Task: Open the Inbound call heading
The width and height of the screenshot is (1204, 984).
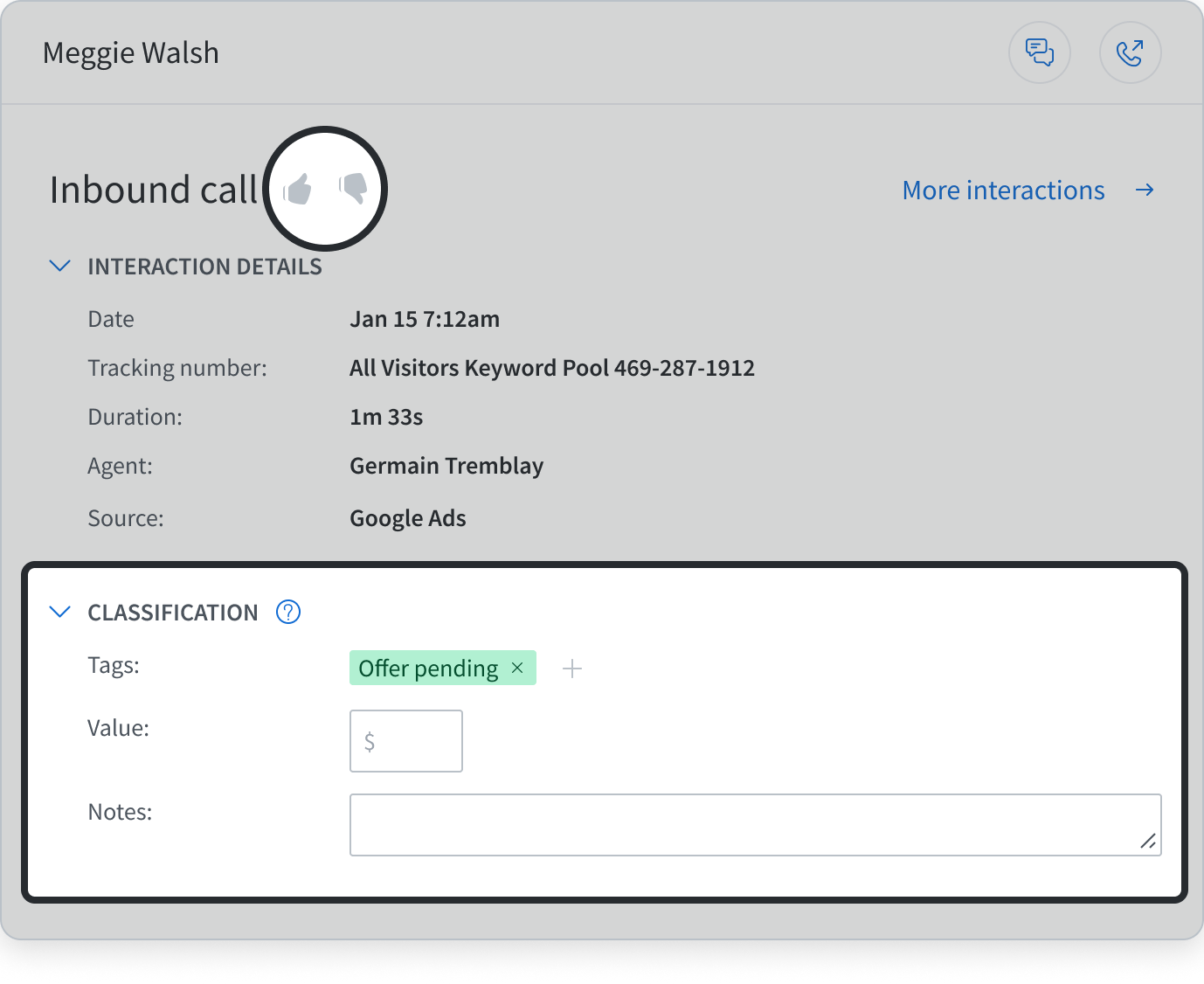Action: 154,189
